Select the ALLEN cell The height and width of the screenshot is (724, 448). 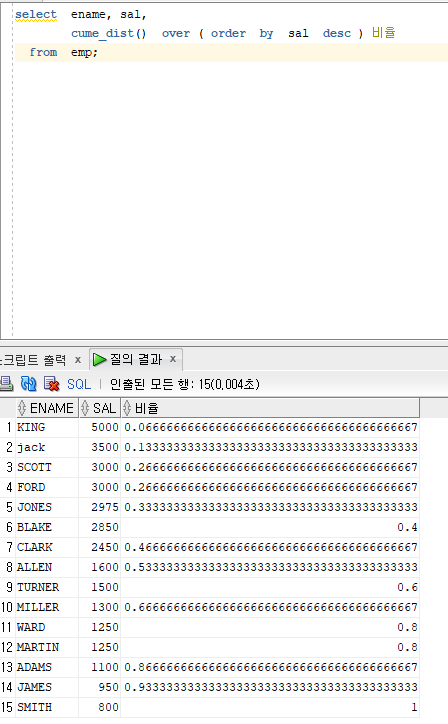tap(47, 567)
